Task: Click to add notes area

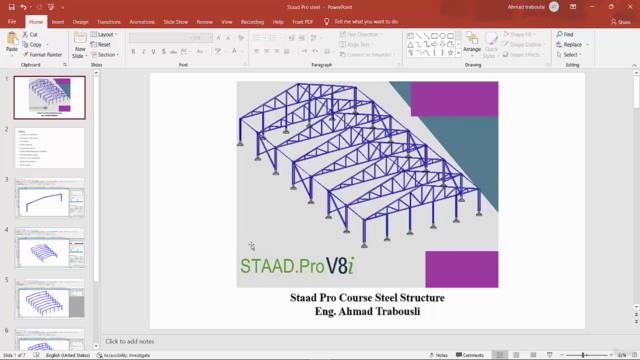Action: (x=130, y=341)
